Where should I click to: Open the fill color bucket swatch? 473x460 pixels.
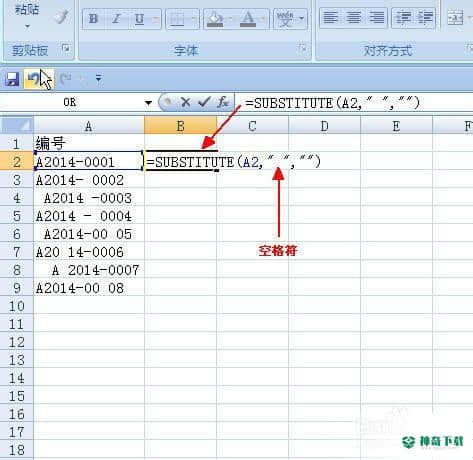point(215,19)
